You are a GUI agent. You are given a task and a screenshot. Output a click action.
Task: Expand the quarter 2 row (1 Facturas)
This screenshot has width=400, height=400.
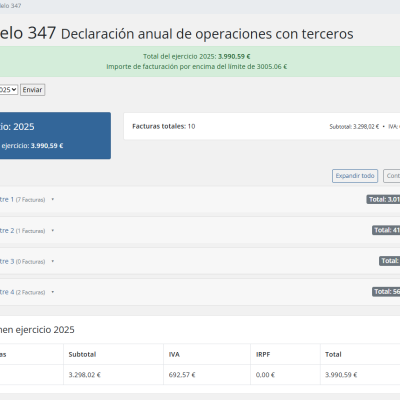click(x=200, y=230)
